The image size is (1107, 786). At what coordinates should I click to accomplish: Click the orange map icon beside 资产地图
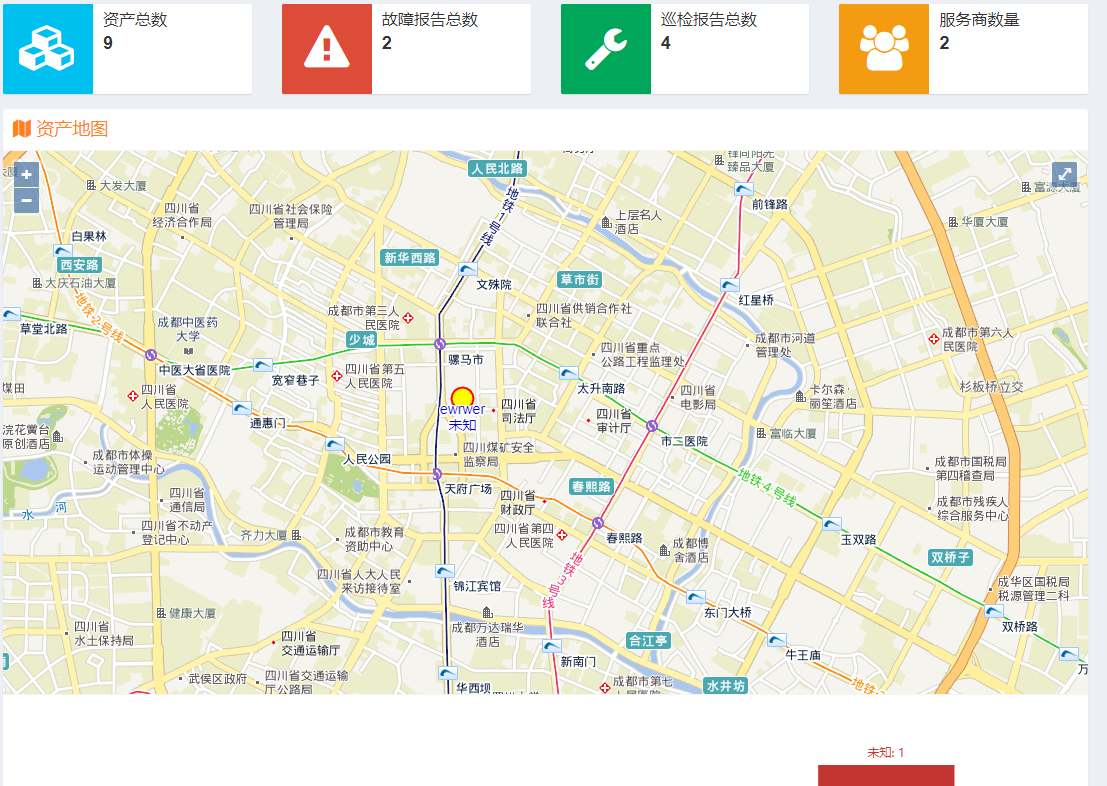[x=21, y=129]
